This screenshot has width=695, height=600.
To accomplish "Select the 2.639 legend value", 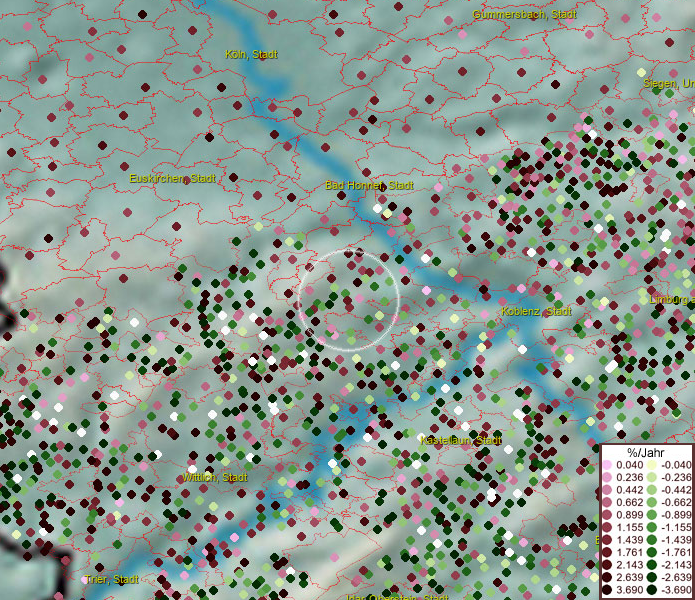I will tap(629, 577).
